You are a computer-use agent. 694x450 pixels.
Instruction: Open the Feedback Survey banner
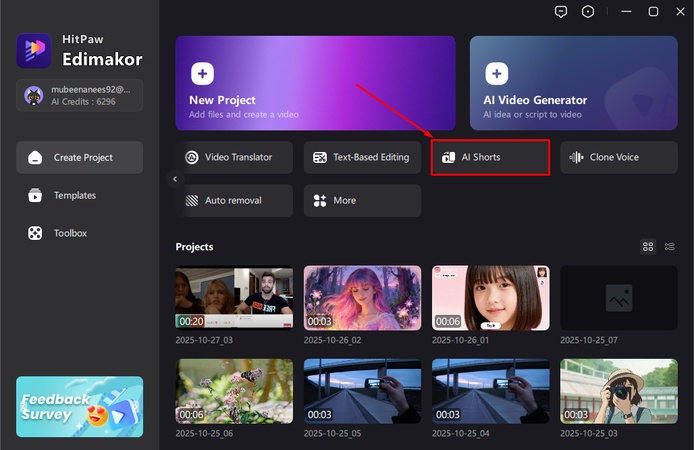pos(80,406)
